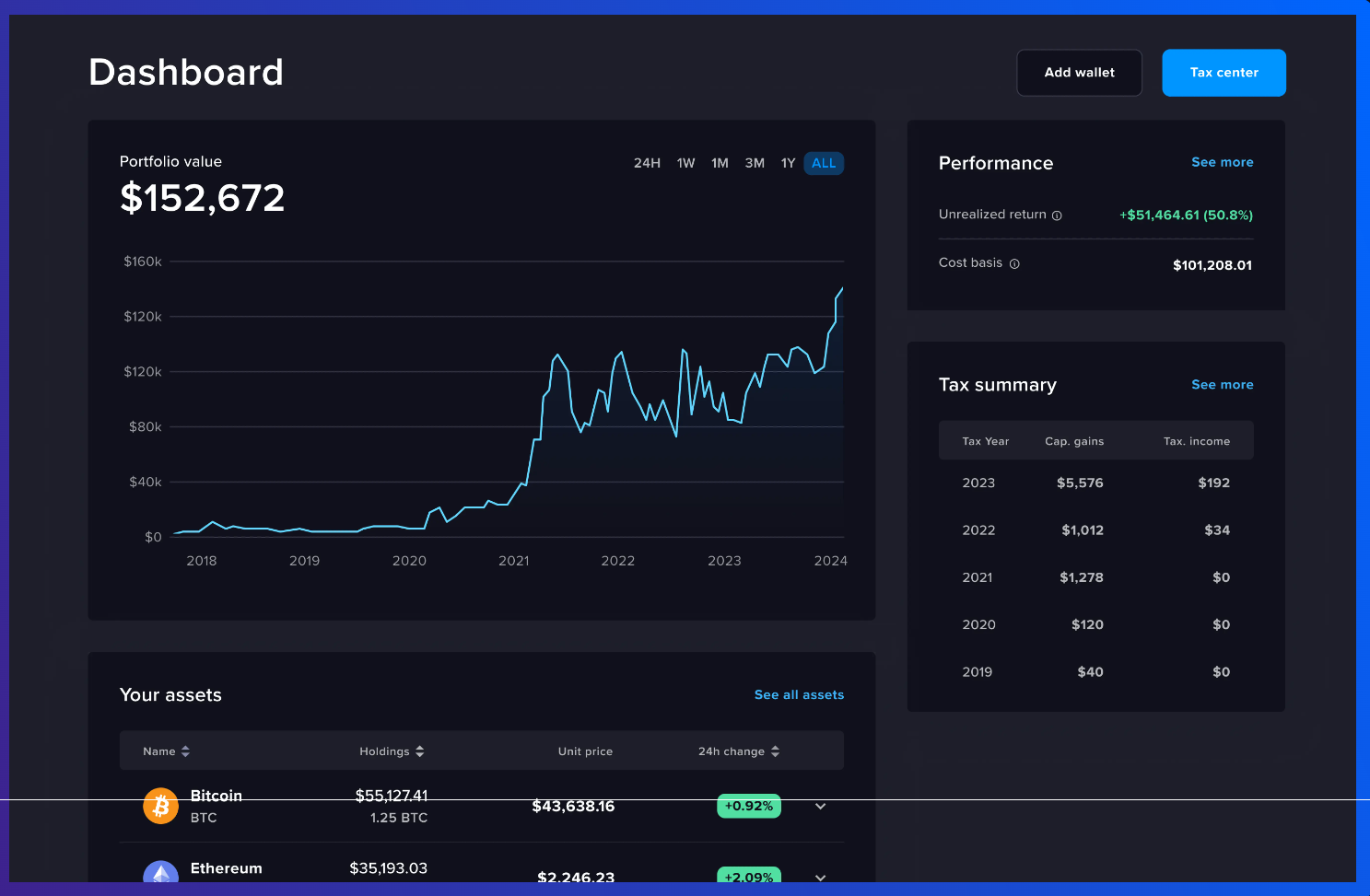
Task: Click the $55,127.41 Bitcoin holdings value
Action: point(392,796)
